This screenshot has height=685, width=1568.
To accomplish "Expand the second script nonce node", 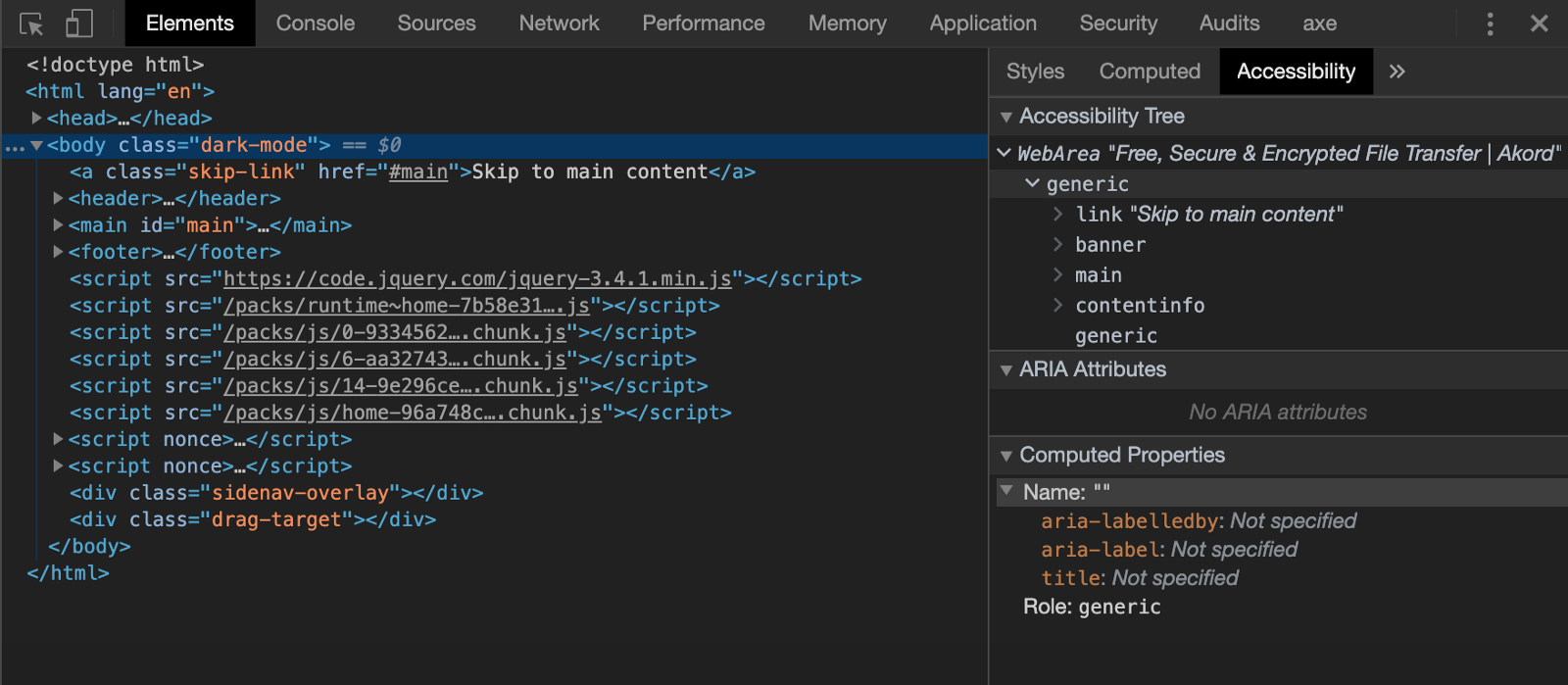I will (x=58, y=466).
